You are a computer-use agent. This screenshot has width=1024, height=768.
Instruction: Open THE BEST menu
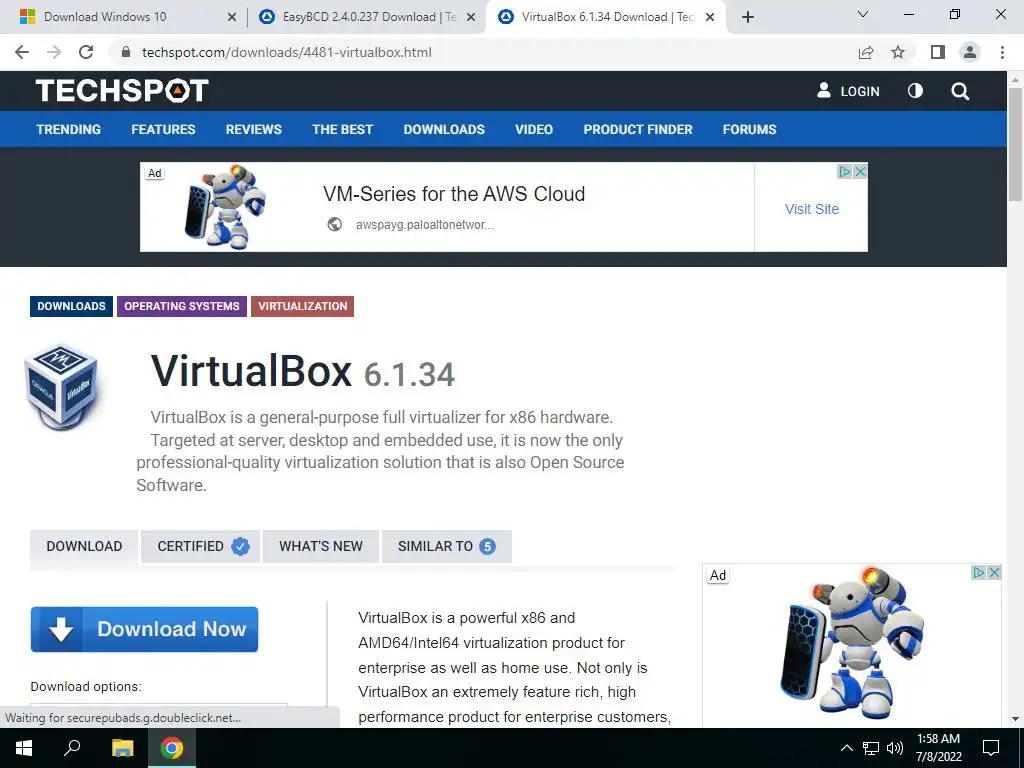[342, 129]
